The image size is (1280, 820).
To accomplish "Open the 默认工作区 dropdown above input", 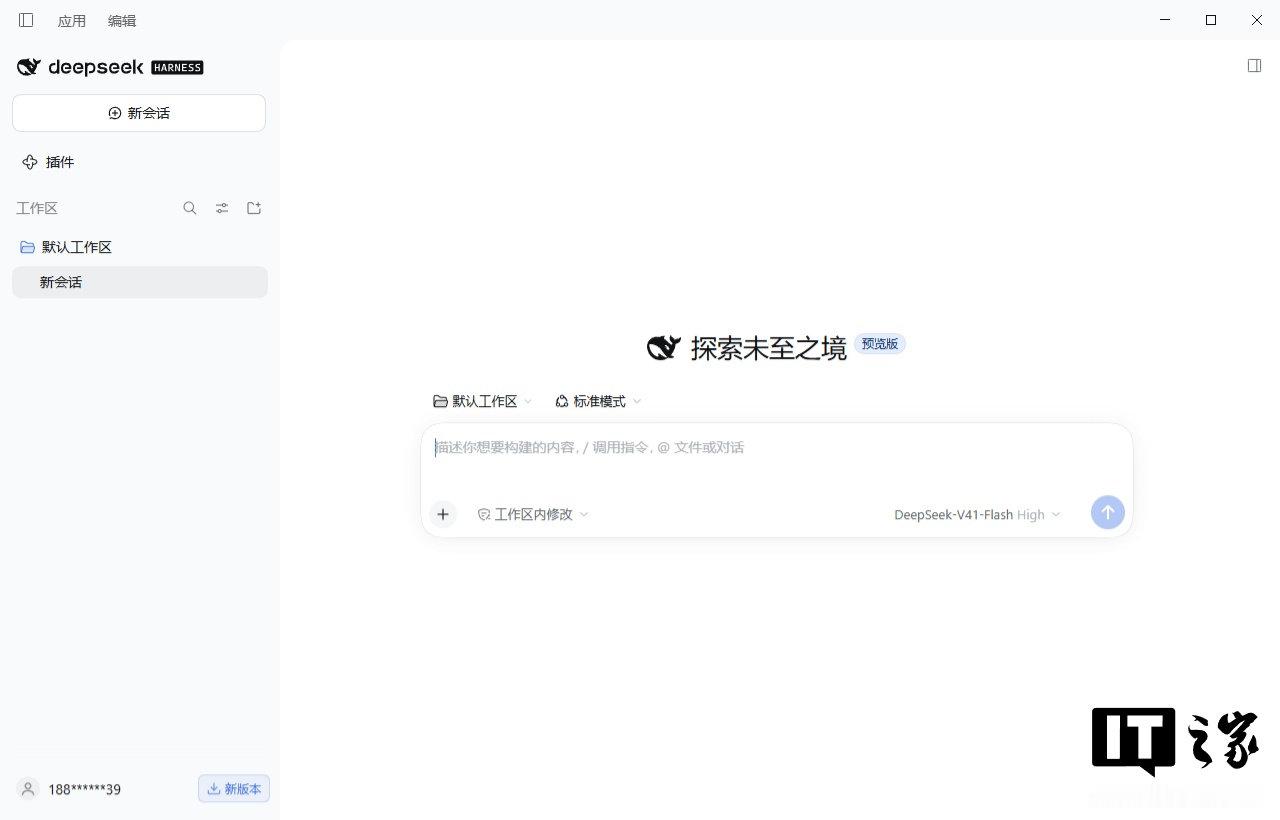I will tap(483, 401).
